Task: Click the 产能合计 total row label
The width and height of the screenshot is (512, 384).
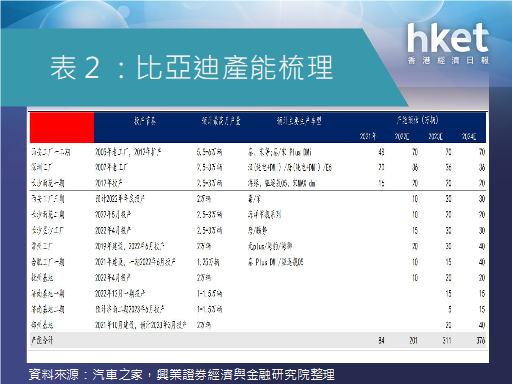Action: 42,340
